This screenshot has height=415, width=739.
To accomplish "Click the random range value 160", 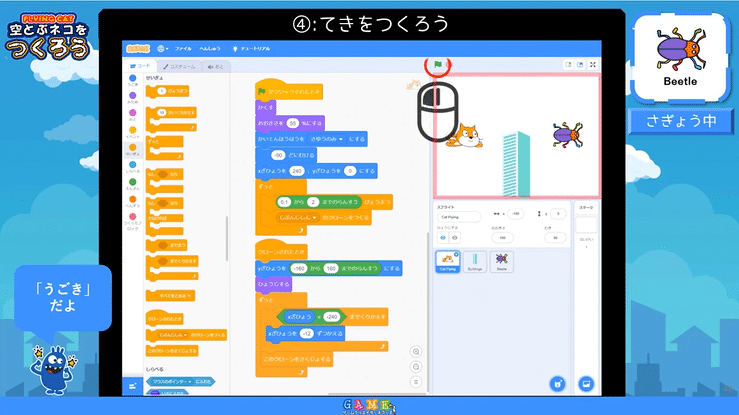I will (x=331, y=269).
